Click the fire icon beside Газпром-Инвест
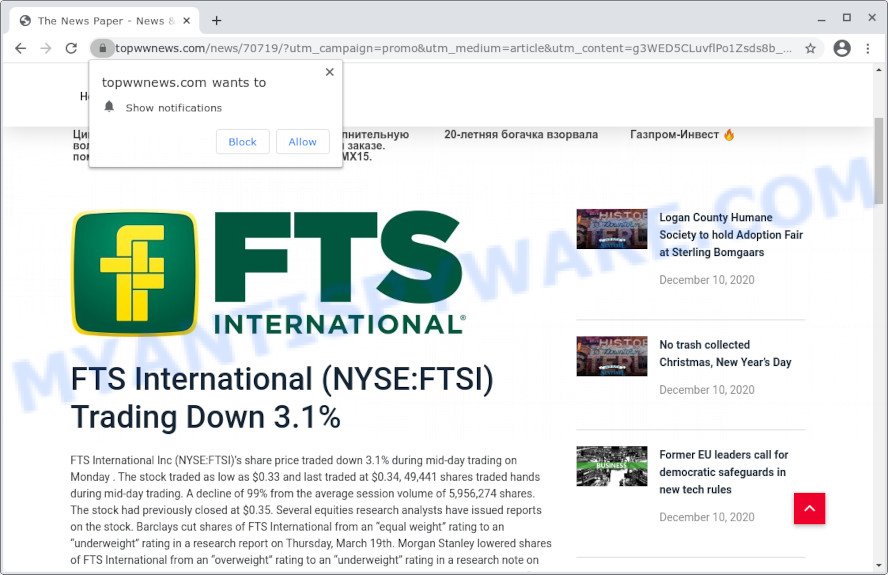Viewport: 888px width, 575px height. click(729, 135)
